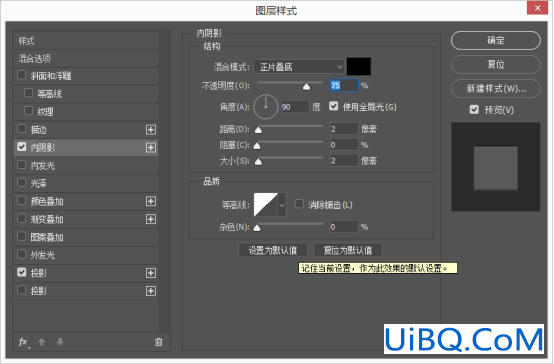Open the black shadow color swatch
Image resolution: width=554 pixels, height=364 pixels.
[359, 67]
